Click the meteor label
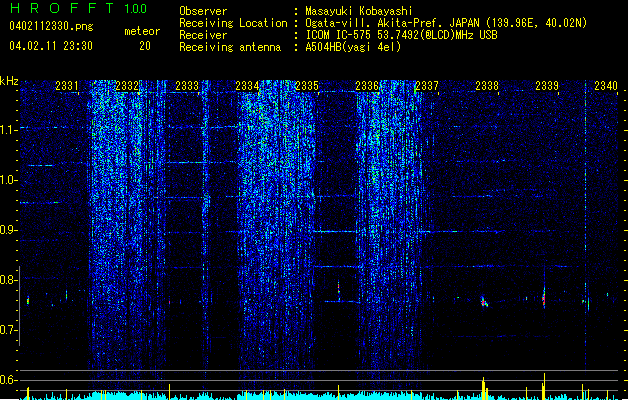This screenshot has height=400, width=629. [142, 31]
